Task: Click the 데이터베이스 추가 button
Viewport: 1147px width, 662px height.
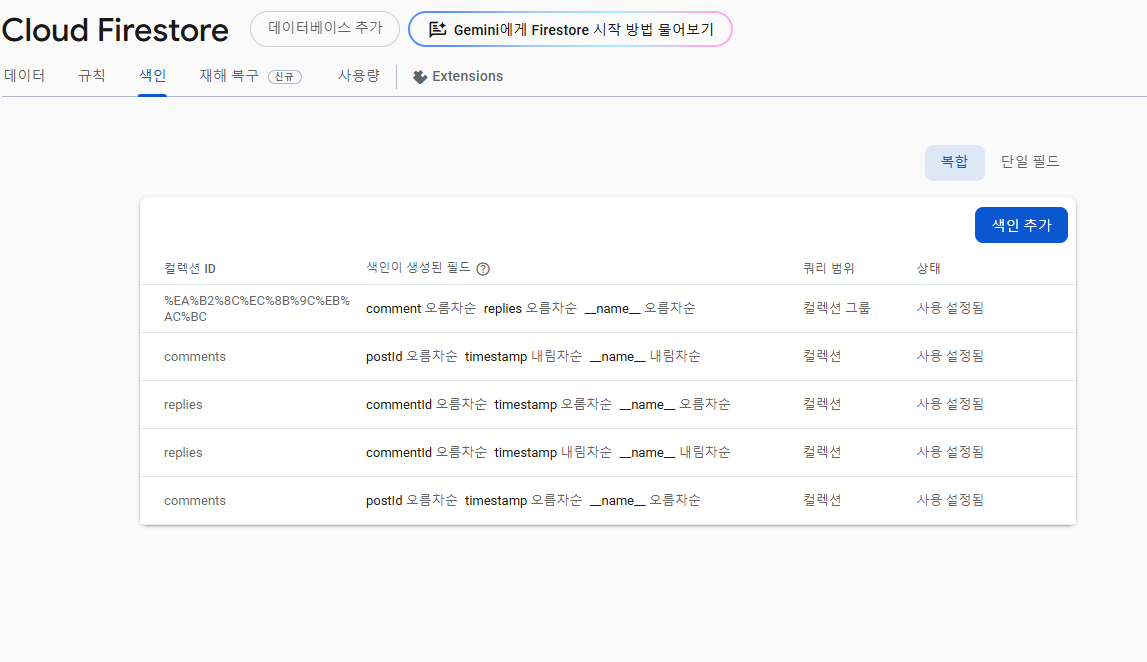Action: (x=325, y=29)
